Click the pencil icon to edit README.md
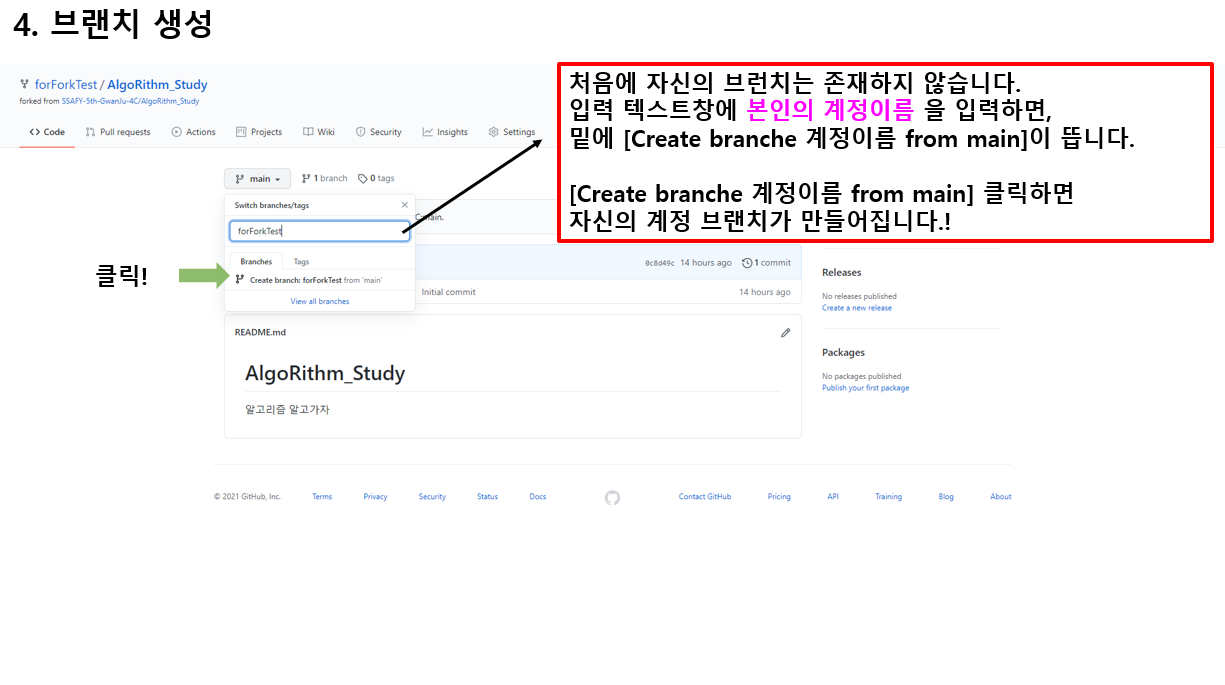 [x=786, y=332]
